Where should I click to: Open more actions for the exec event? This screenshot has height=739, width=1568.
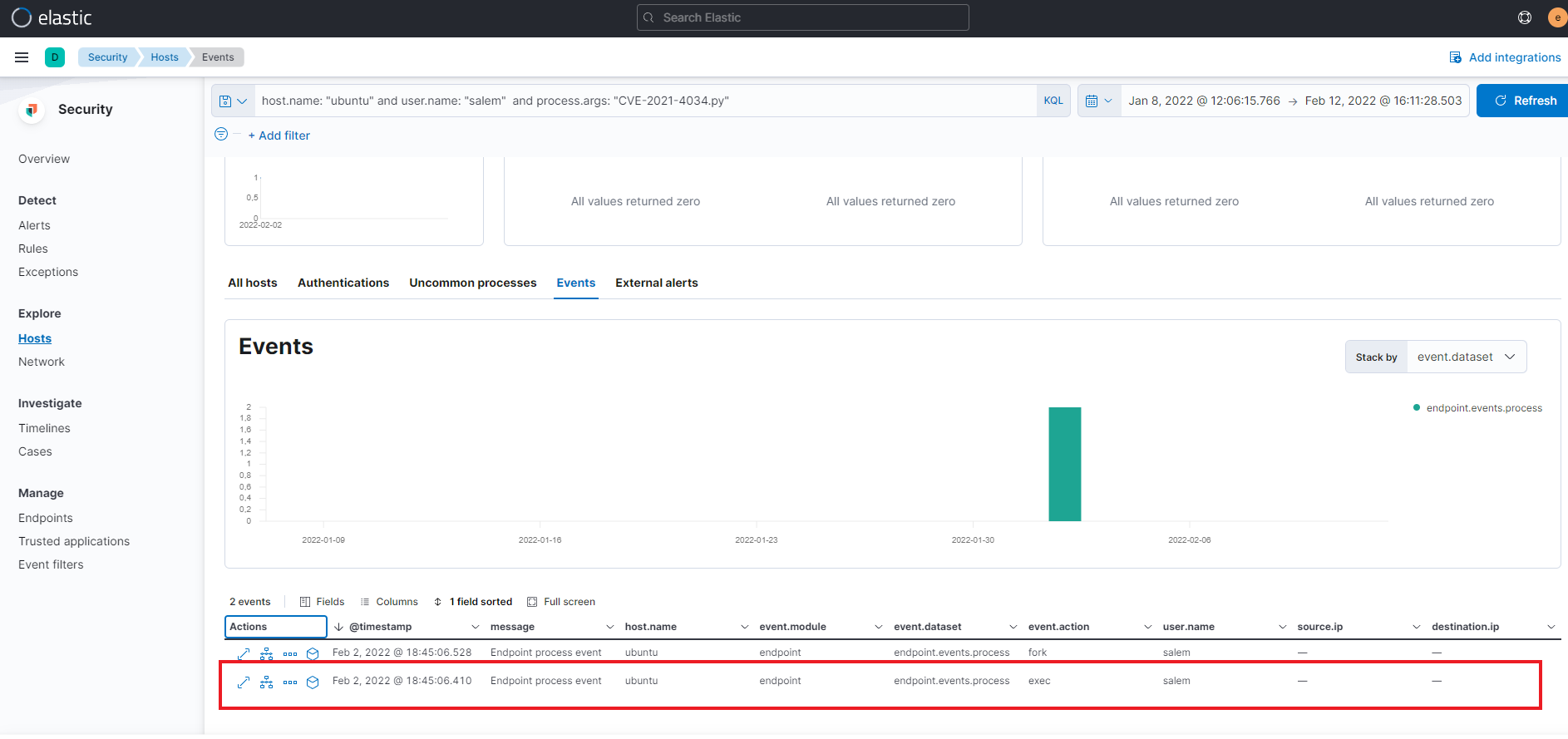(289, 682)
